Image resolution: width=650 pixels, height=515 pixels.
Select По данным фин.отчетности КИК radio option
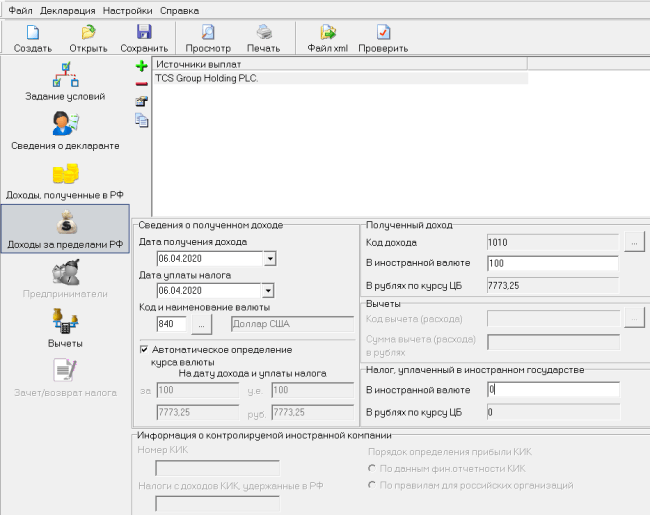click(372, 468)
